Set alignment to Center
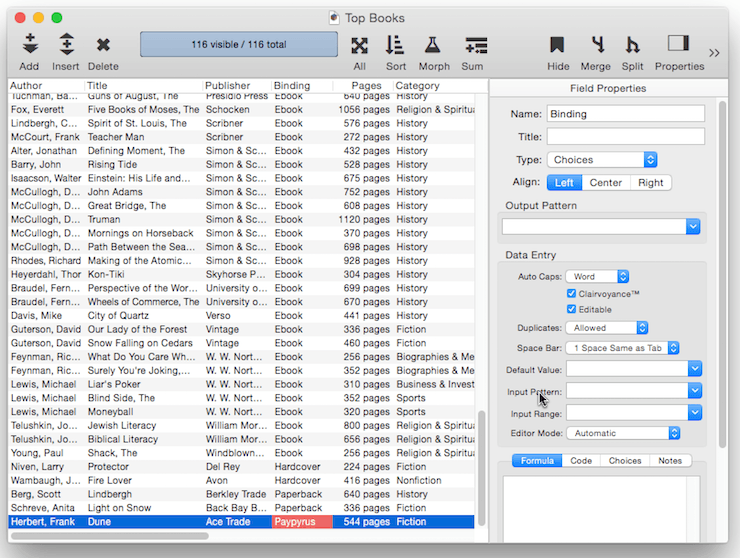 click(x=605, y=183)
